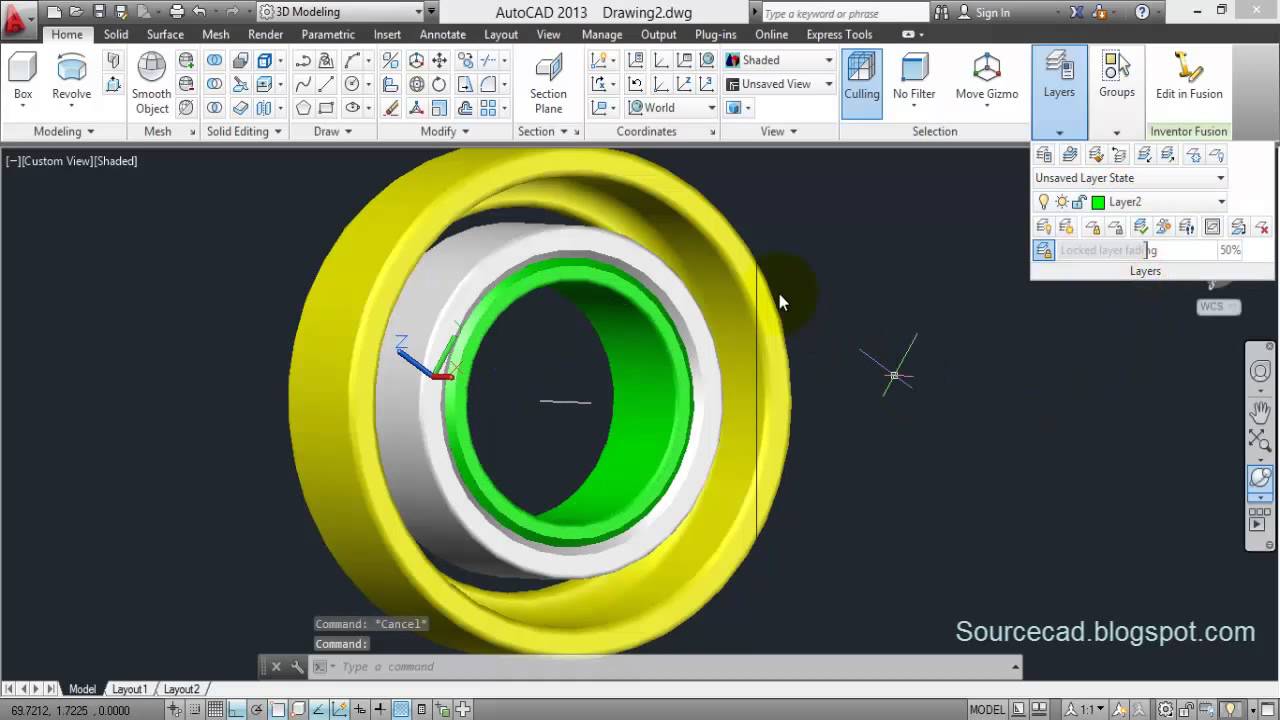Click the Sign In button
1280x720 pixels.
point(992,12)
